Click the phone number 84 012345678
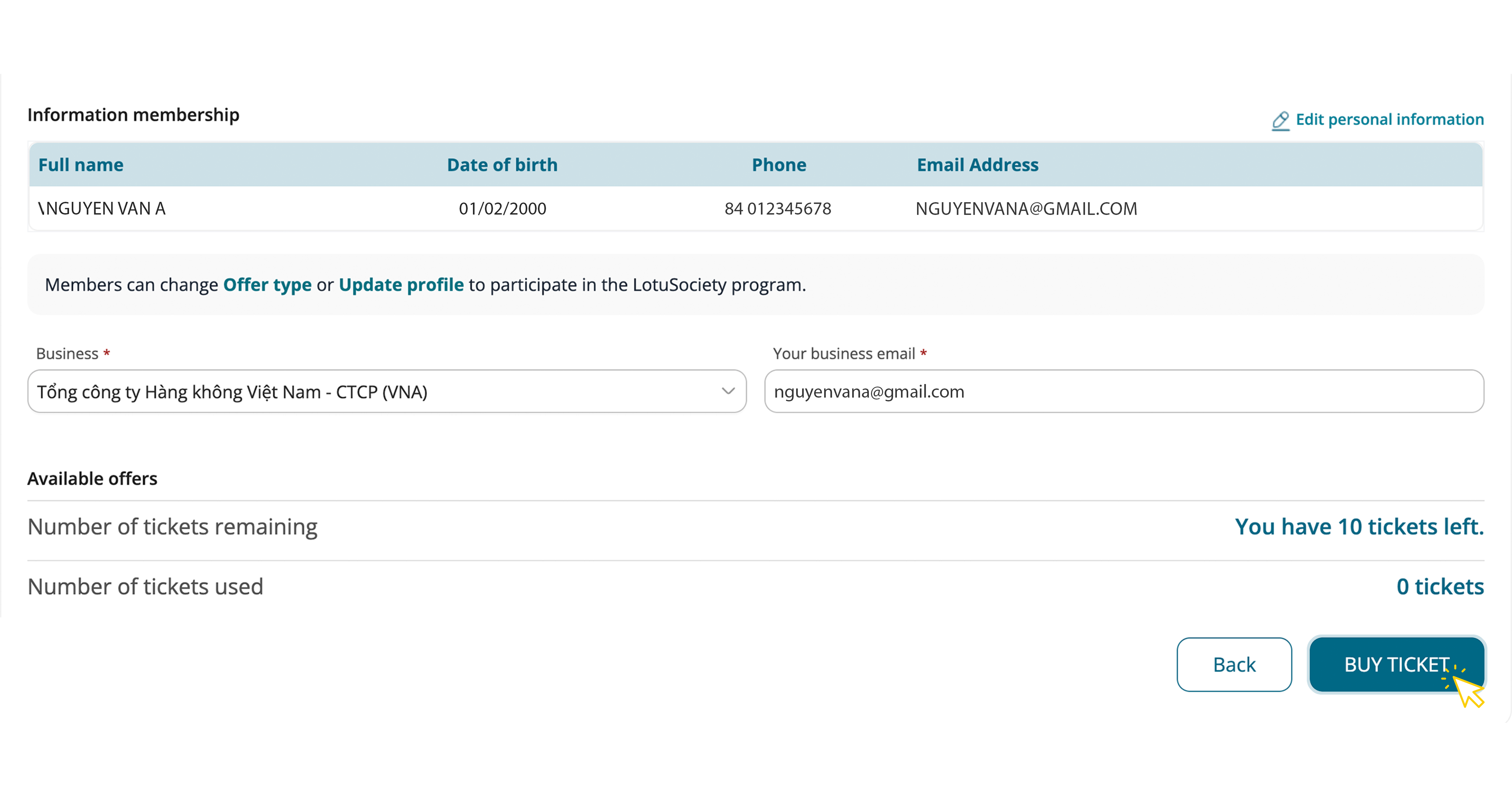Image resolution: width=1512 pixels, height=787 pixels. click(778, 209)
